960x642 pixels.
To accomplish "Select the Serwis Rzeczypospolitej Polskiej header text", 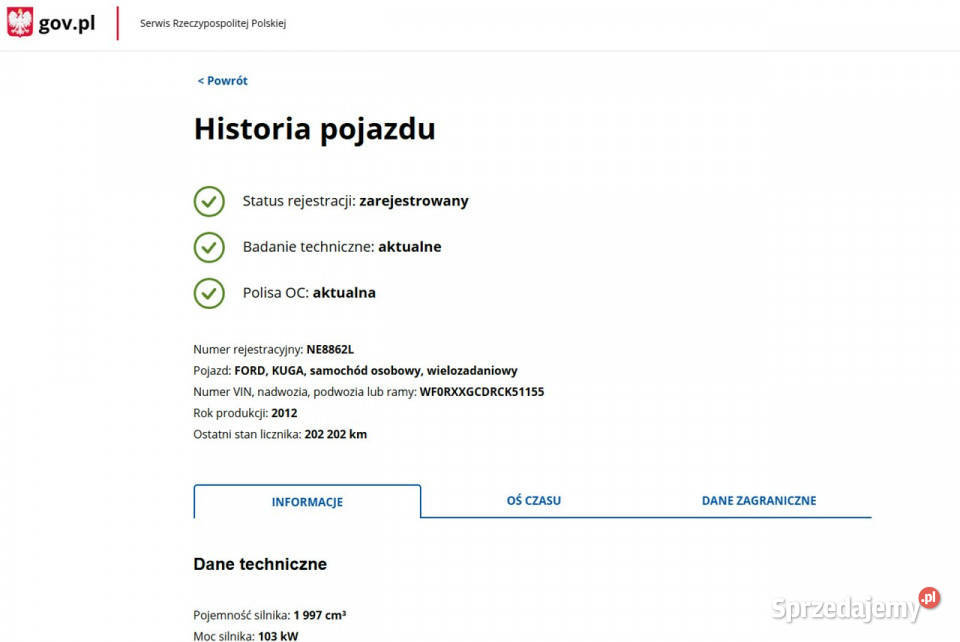I will [212, 22].
